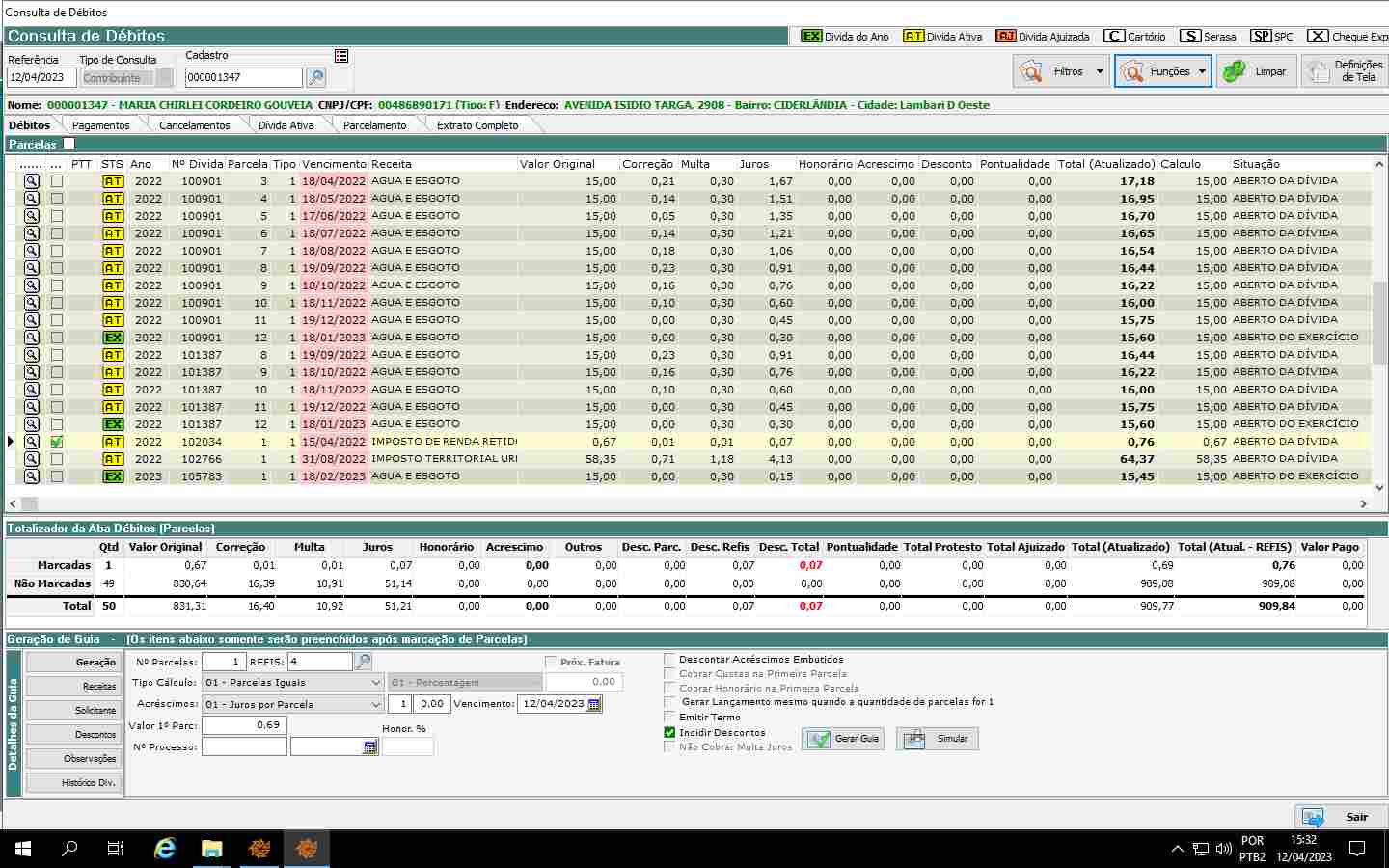The width and height of the screenshot is (1389, 868).
Task: View details of the Imposto Territorial row
Action: pos(32,459)
